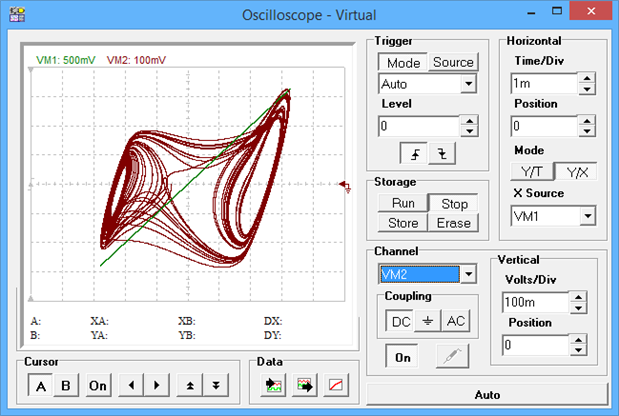
Task: Move cursor left with the left arrow button
Action: (131, 385)
